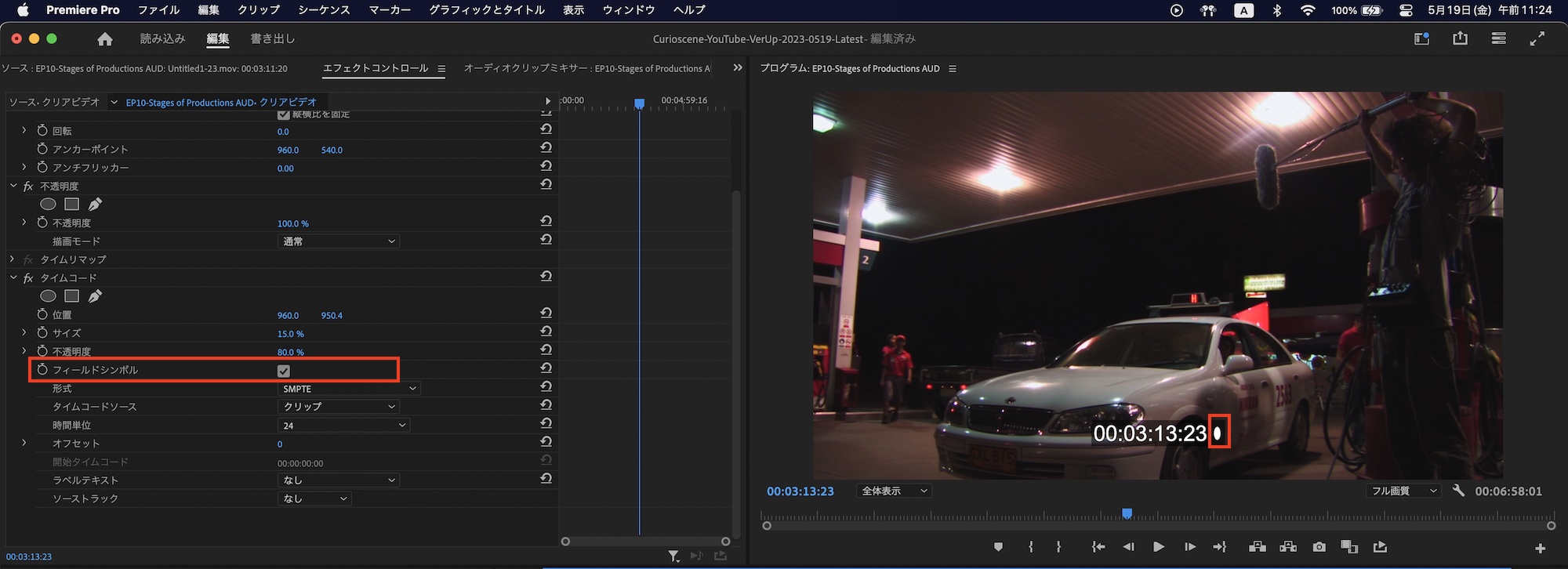Toggle the タイムコード fx effect on or off

tap(28, 278)
